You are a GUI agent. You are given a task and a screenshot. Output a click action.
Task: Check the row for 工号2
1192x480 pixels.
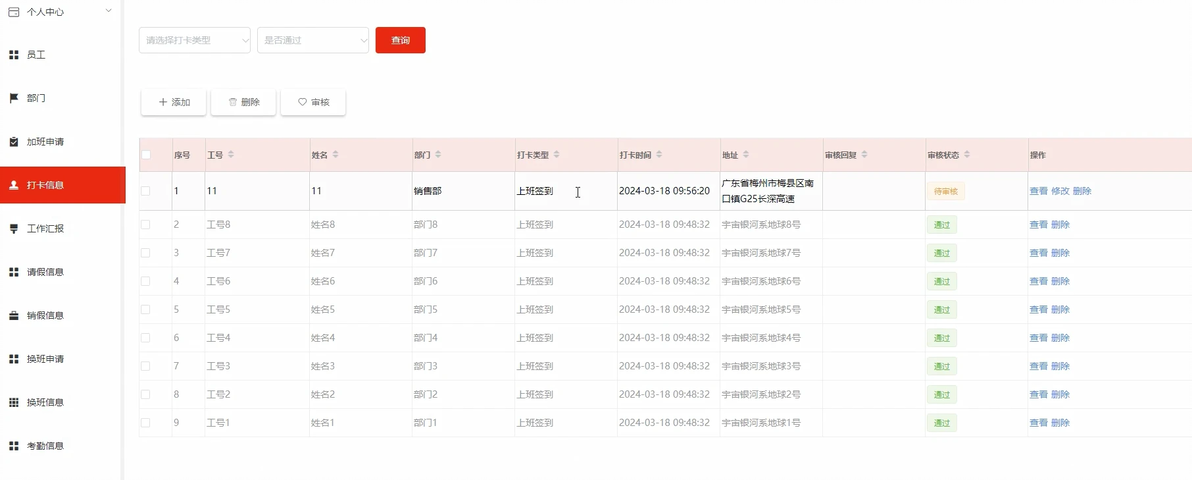[x=146, y=394]
